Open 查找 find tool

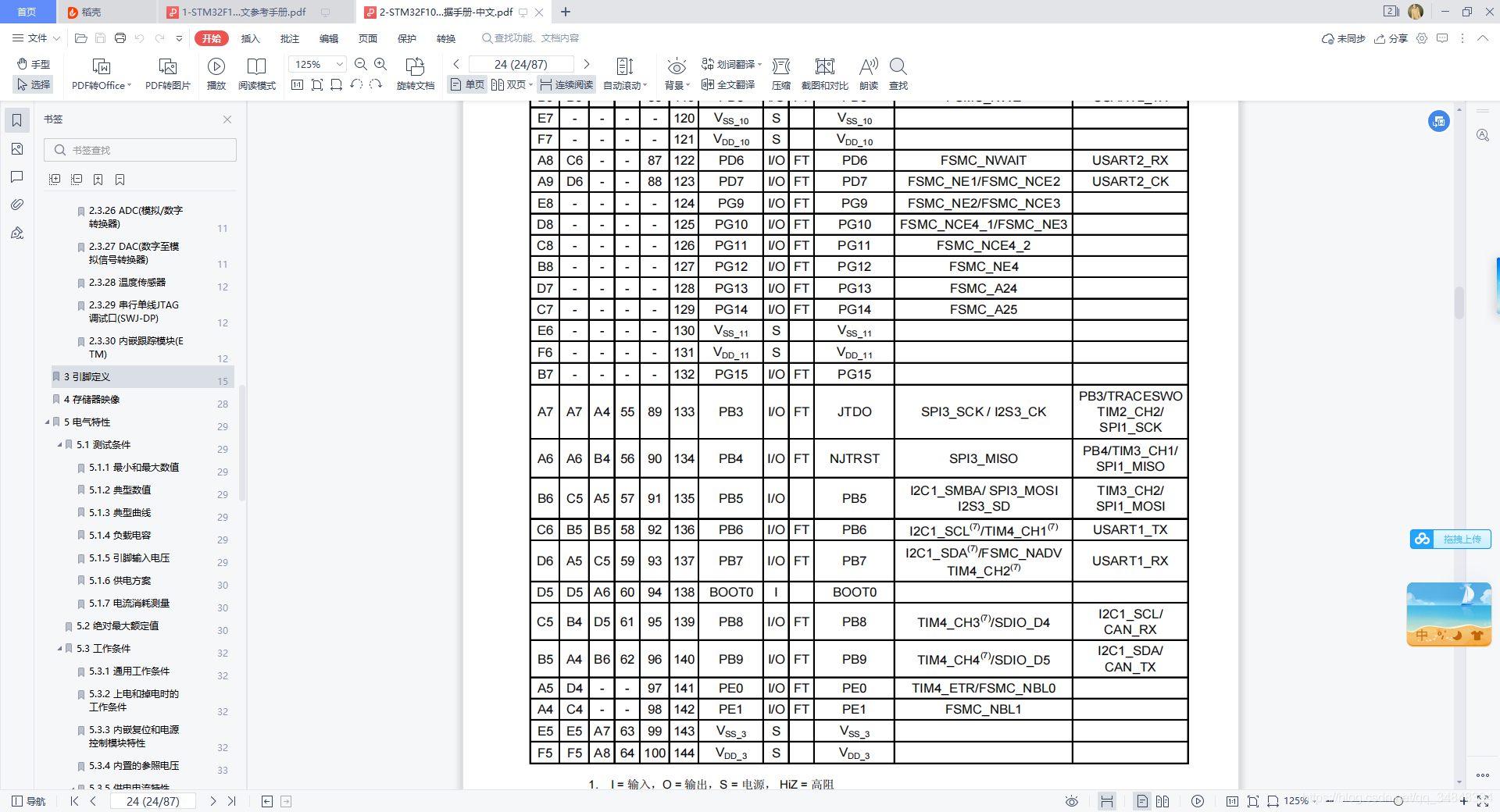click(898, 74)
